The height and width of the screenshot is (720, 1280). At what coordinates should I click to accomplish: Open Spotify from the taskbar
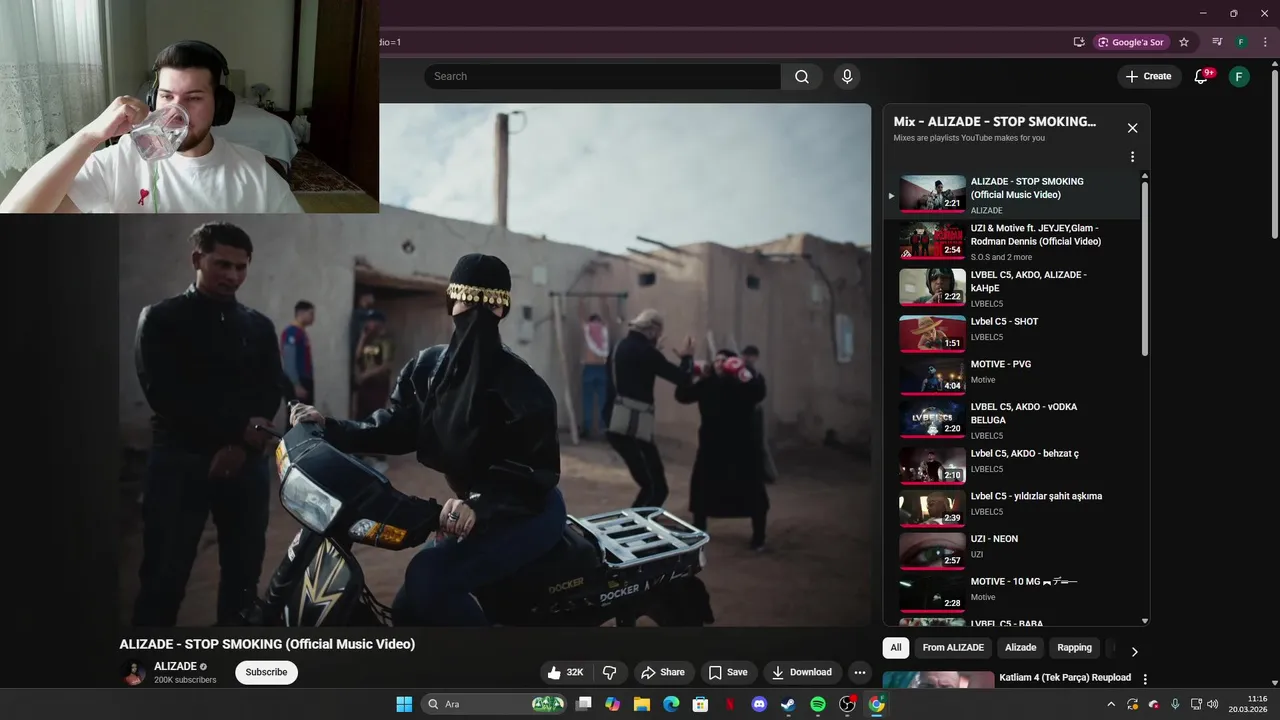pos(818,704)
